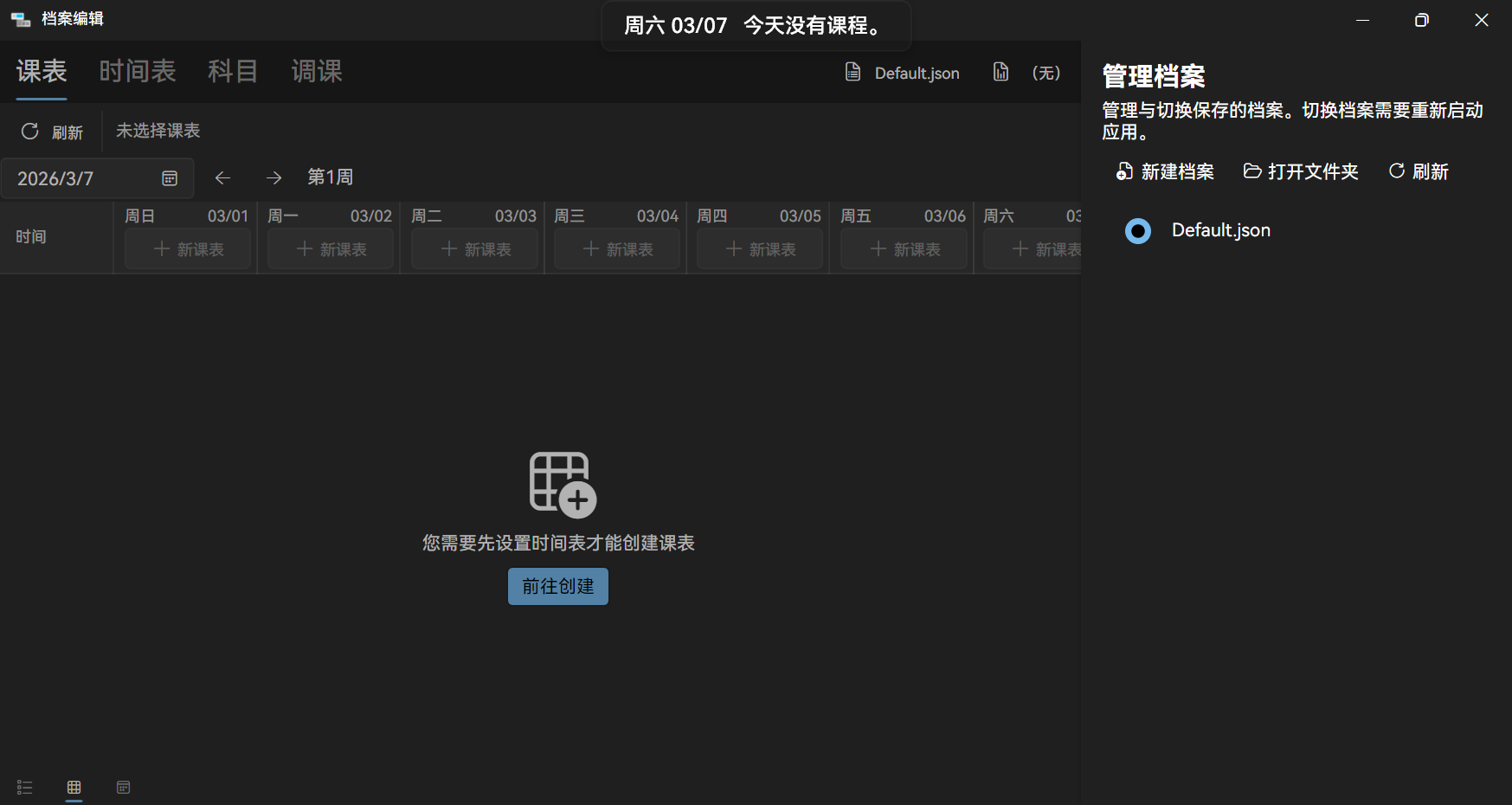Open the date picker for 2026/3/7
Viewport: 1512px width, 805px height.
pyautogui.click(x=170, y=178)
